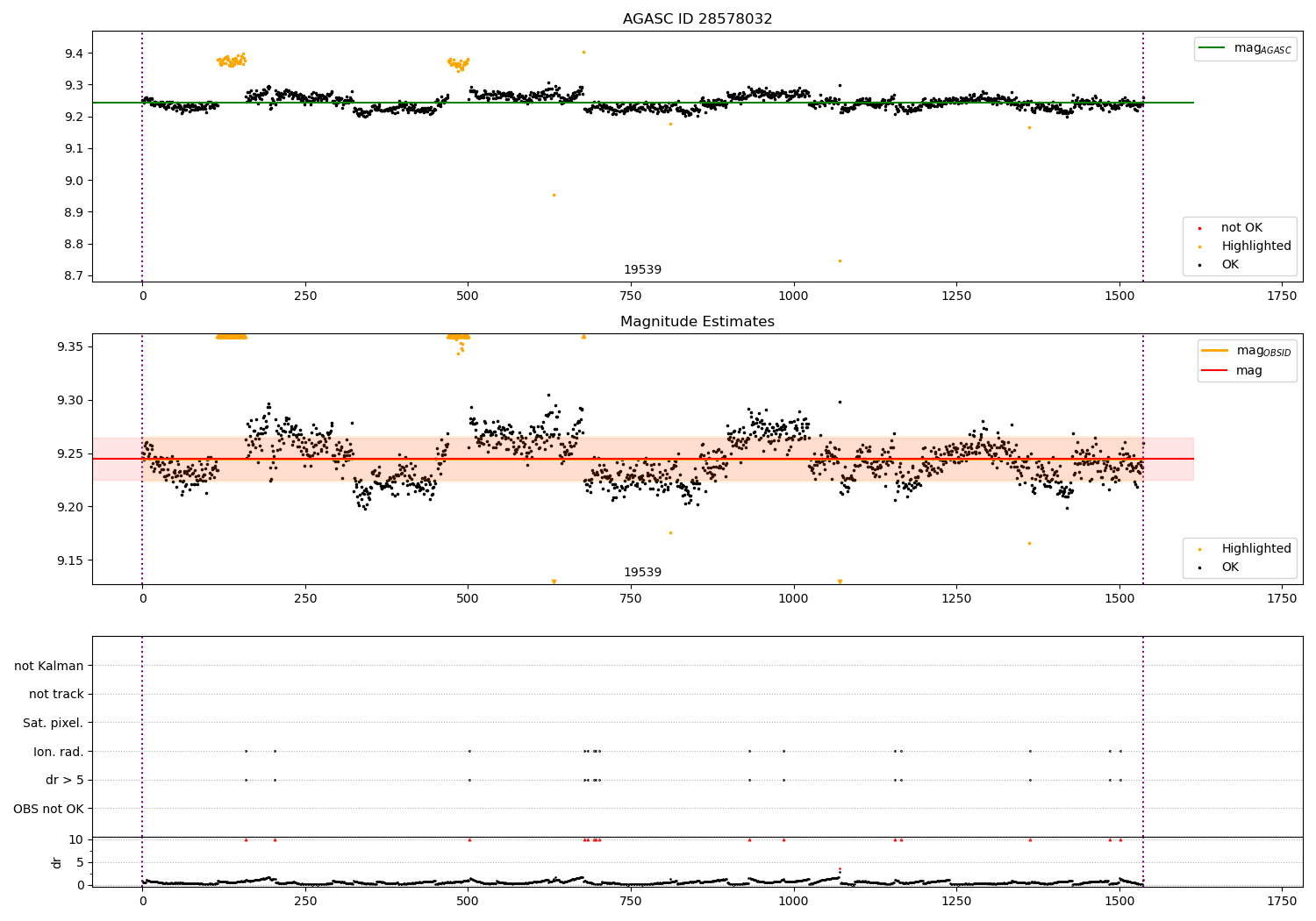This screenshot has width=1316, height=921.
Task: Click the 'Sat. pixel.' row label
Action: pos(54,723)
